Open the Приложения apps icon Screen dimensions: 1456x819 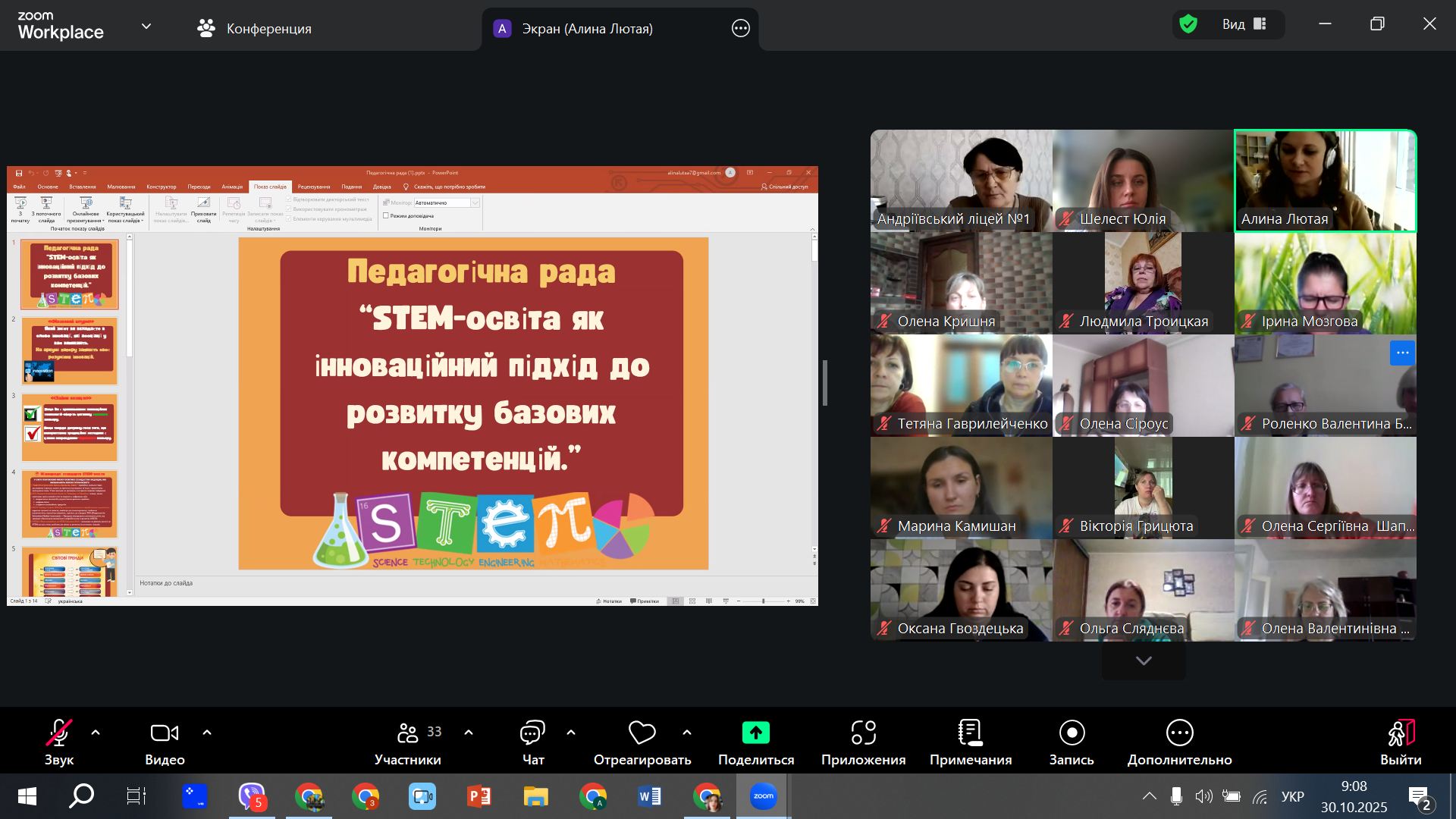pyautogui.click(x=863, y=733)
